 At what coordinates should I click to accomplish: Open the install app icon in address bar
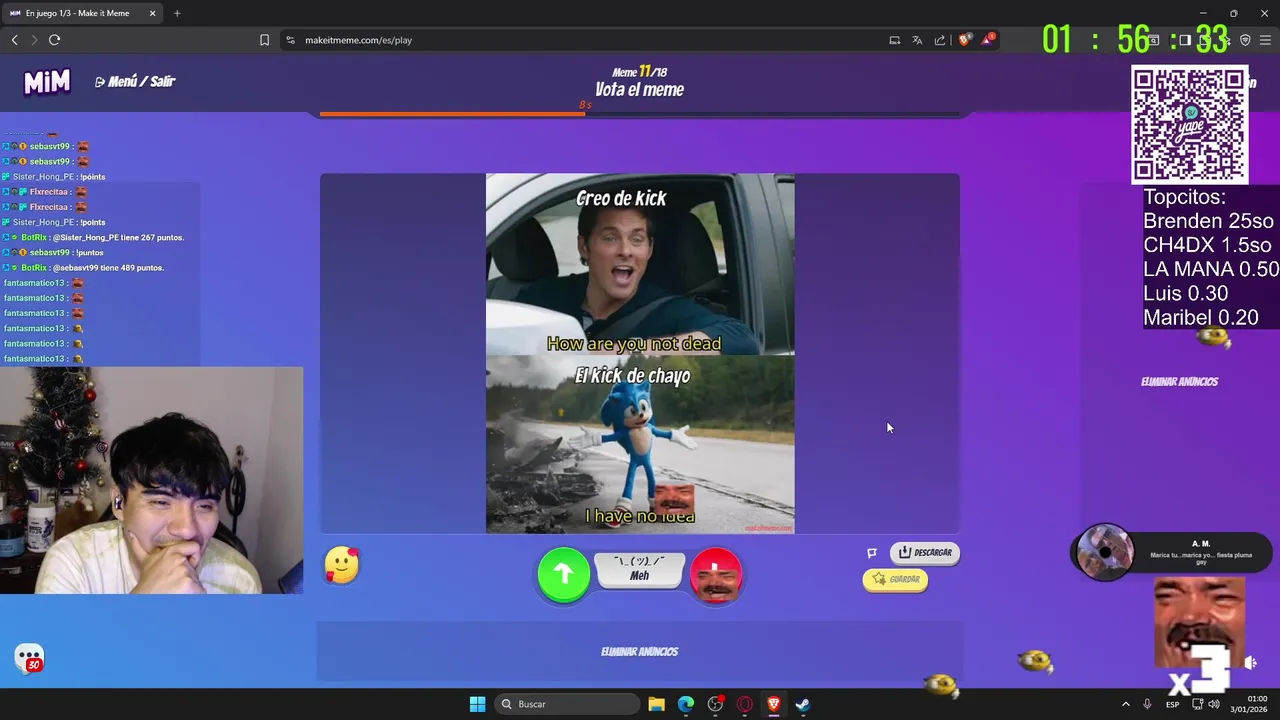point(895,40)
